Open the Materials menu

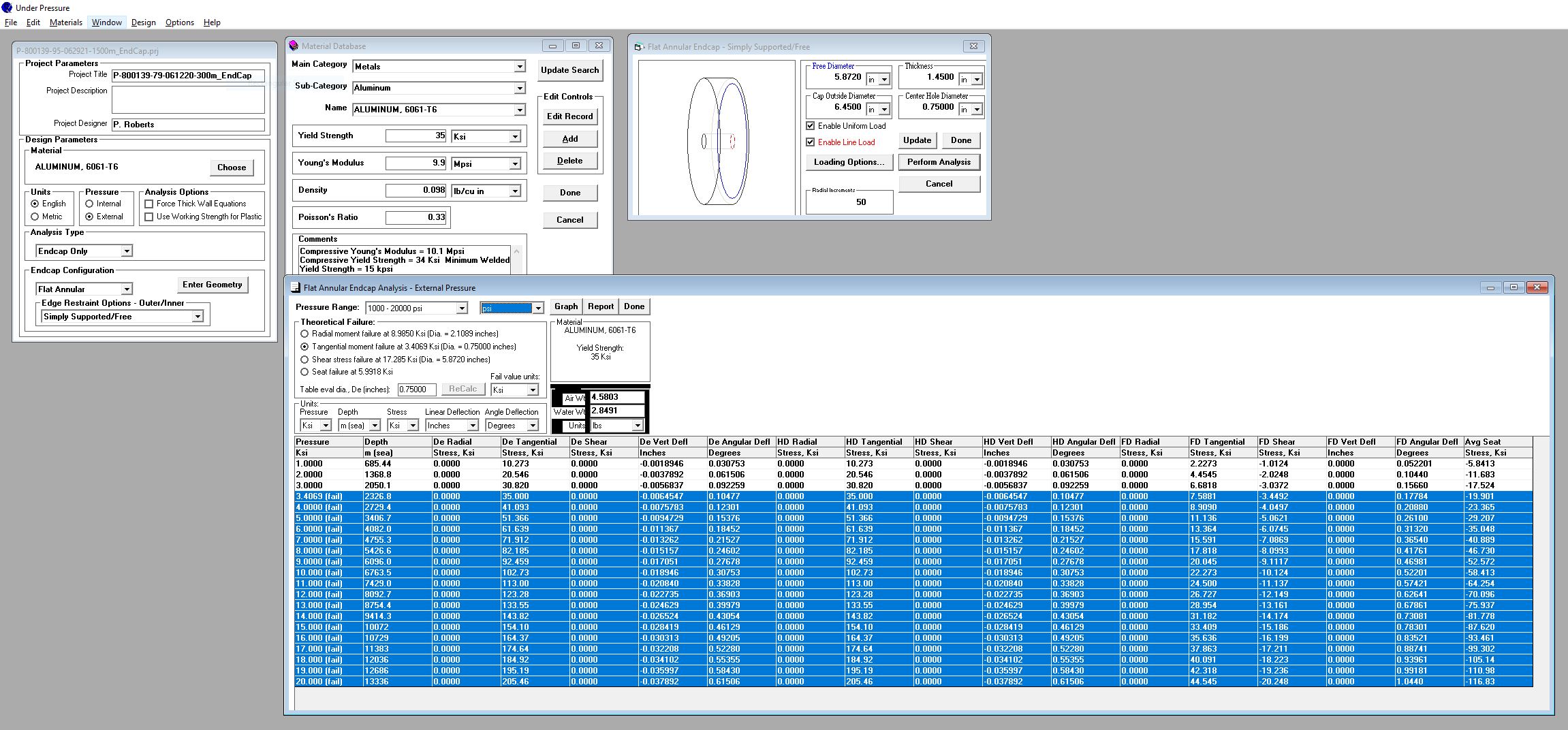point(66,22)
